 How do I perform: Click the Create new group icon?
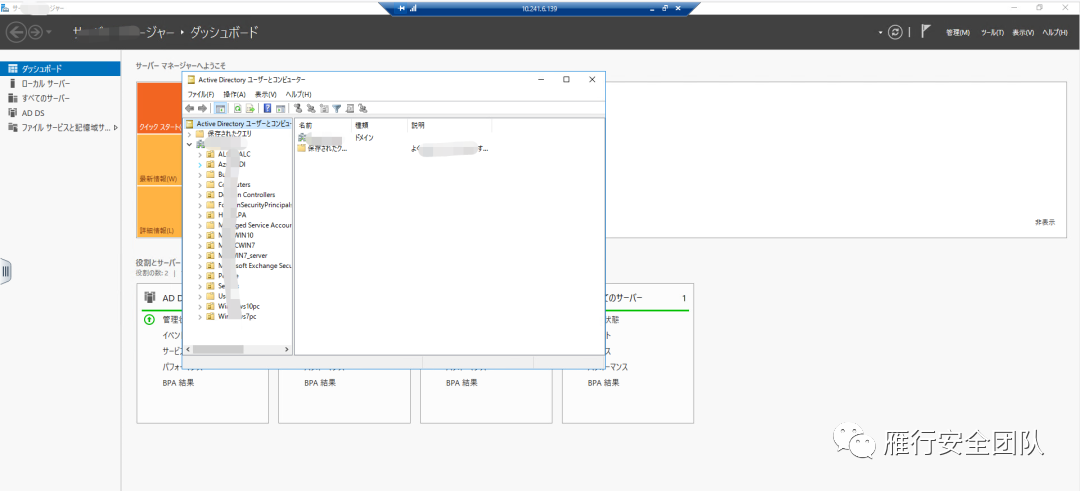(311, 108)
